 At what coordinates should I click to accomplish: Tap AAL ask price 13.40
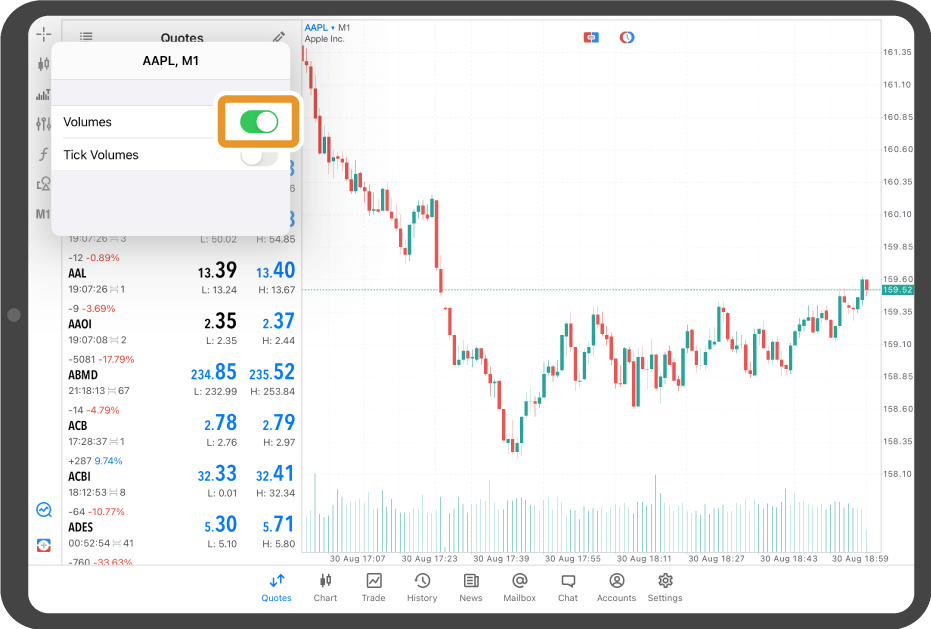[276, 271]
